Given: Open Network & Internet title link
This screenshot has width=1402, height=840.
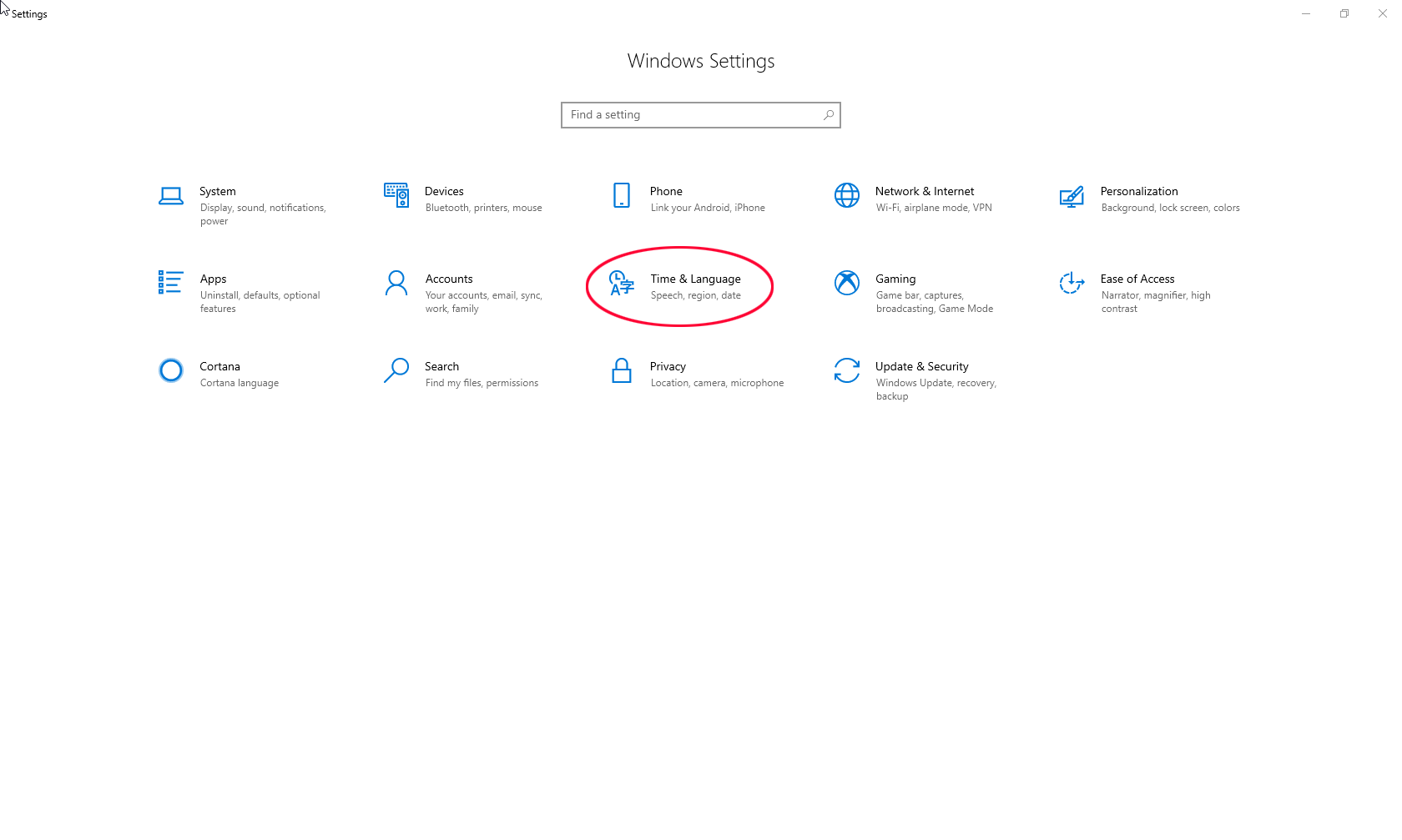Looking at the screenshot, I should (x=925, y=191).
